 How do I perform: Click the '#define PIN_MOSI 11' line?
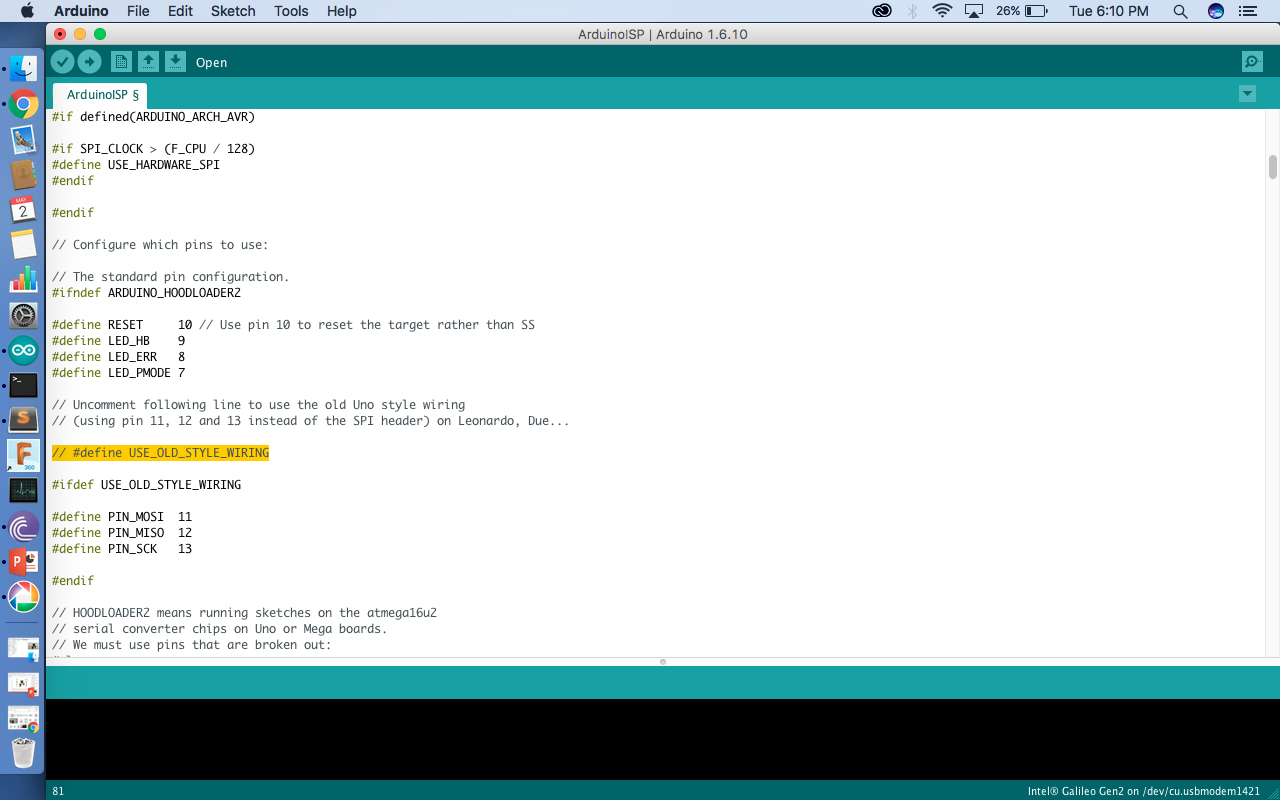[x=122, y=517]
